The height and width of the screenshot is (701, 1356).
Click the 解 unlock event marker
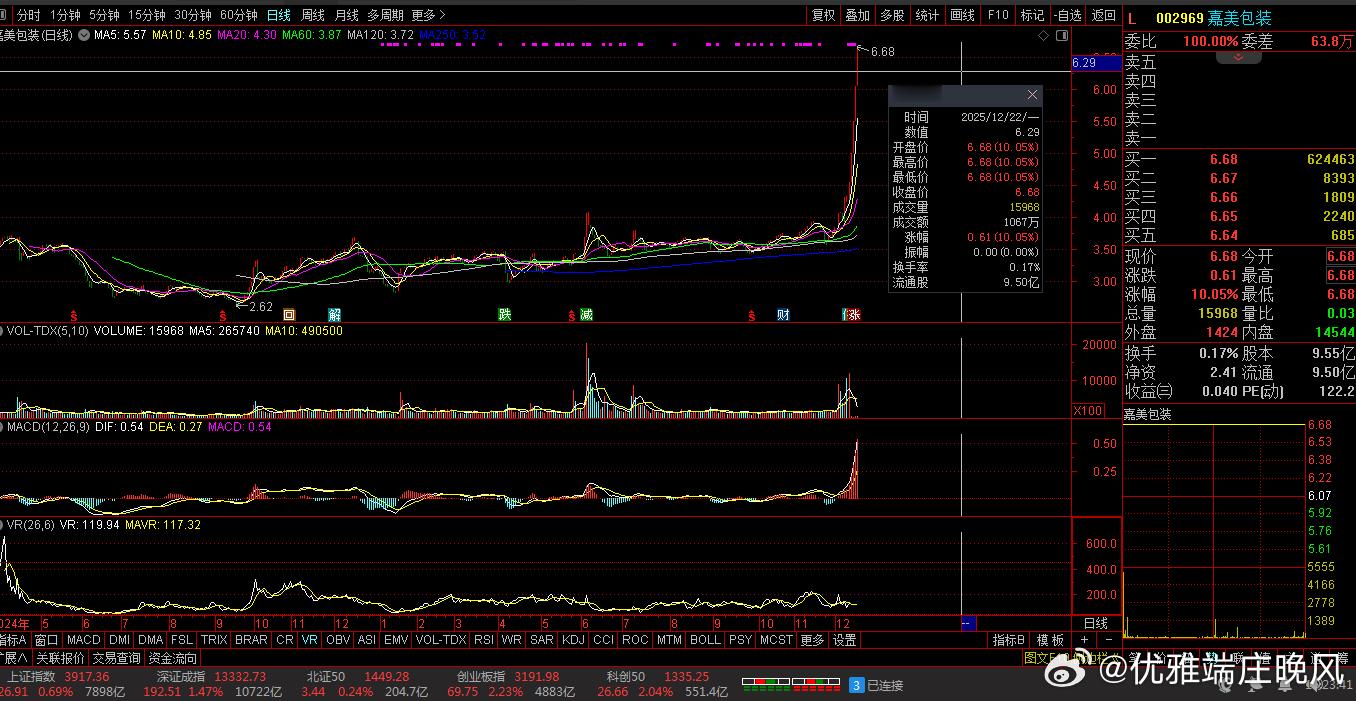[x=334, y=314]
